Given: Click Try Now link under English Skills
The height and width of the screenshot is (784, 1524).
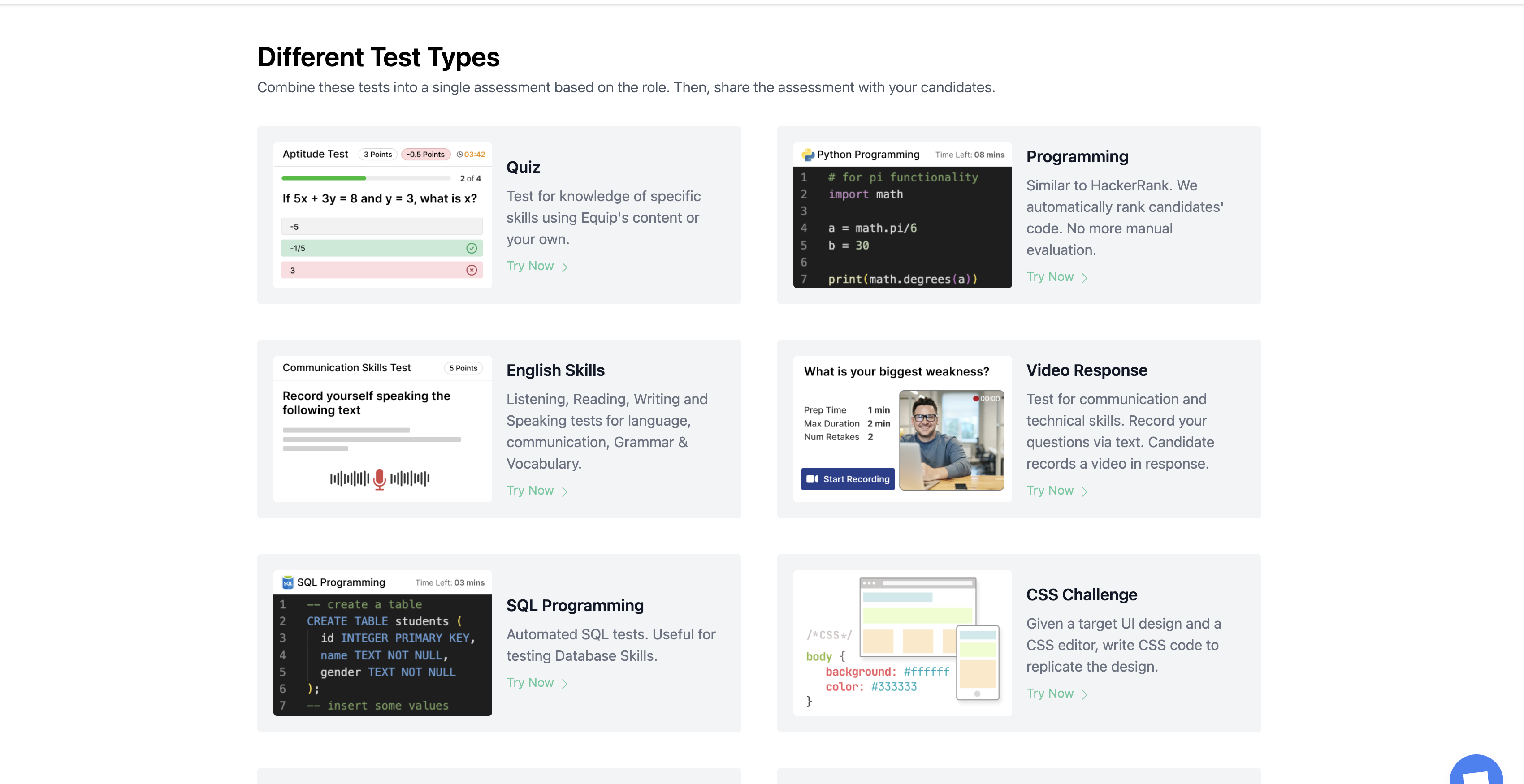Looking at the screenshot, I should click(x=537, y=490).
